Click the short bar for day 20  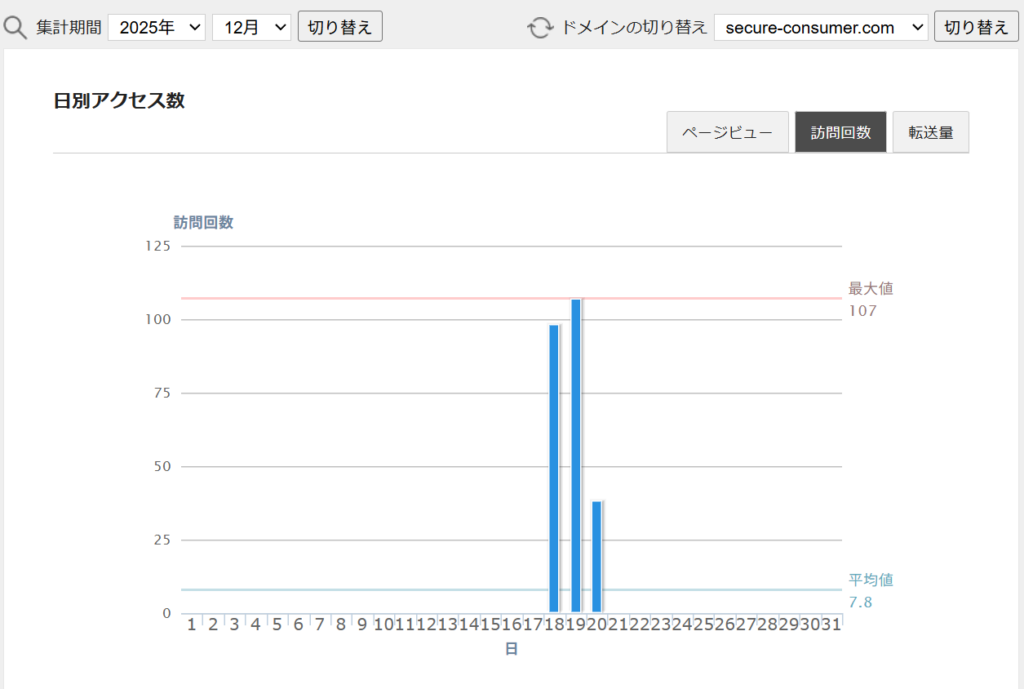tap(597, 556)
